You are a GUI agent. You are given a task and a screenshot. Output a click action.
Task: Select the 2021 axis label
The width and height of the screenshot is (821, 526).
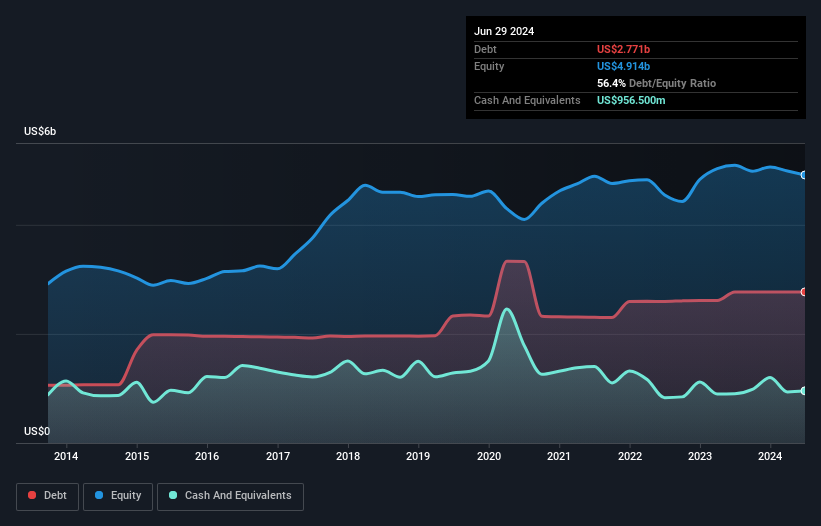point(559,456)
